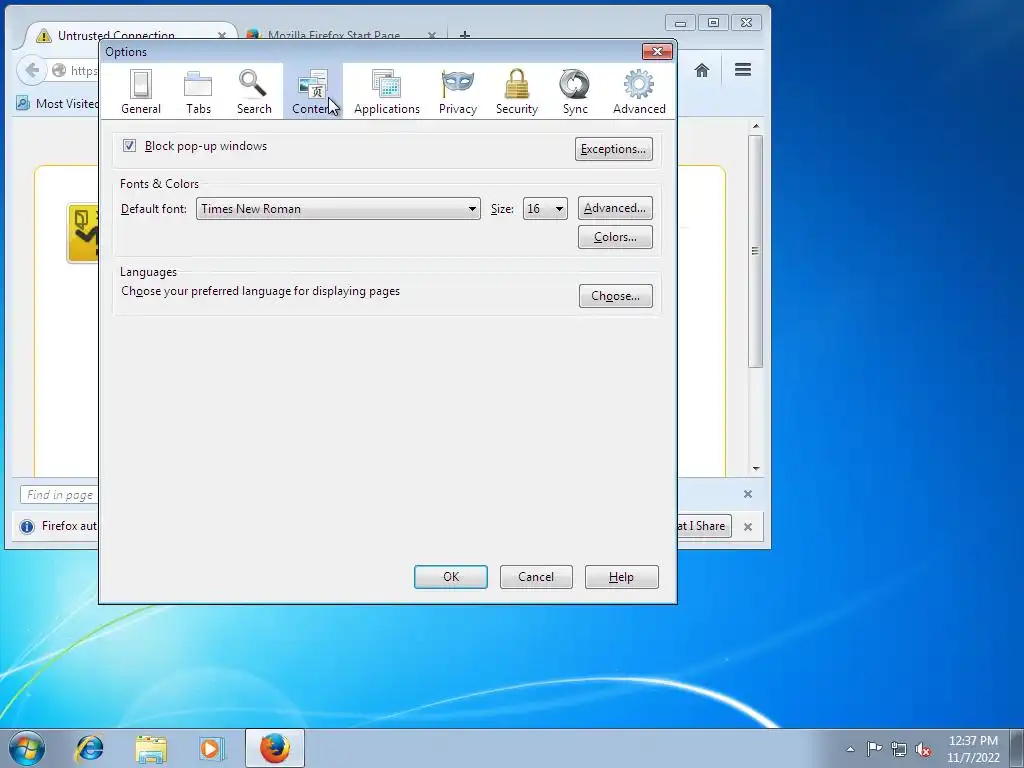Open Windows Media Player from taskbar
Viewport: 1024px width, 768px height.
(212, 748)
